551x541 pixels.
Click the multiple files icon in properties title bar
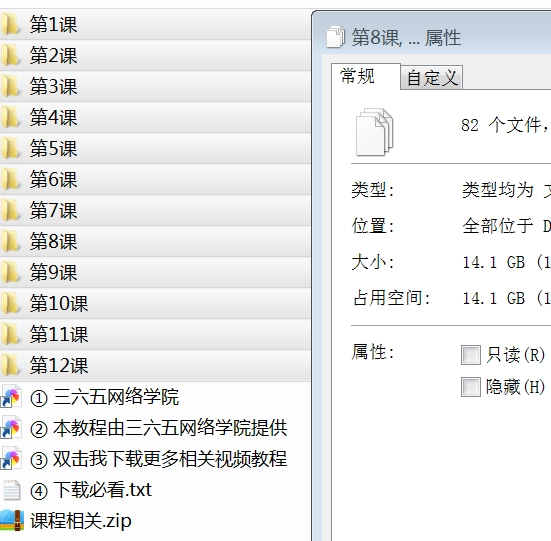(x=335, y=37)
